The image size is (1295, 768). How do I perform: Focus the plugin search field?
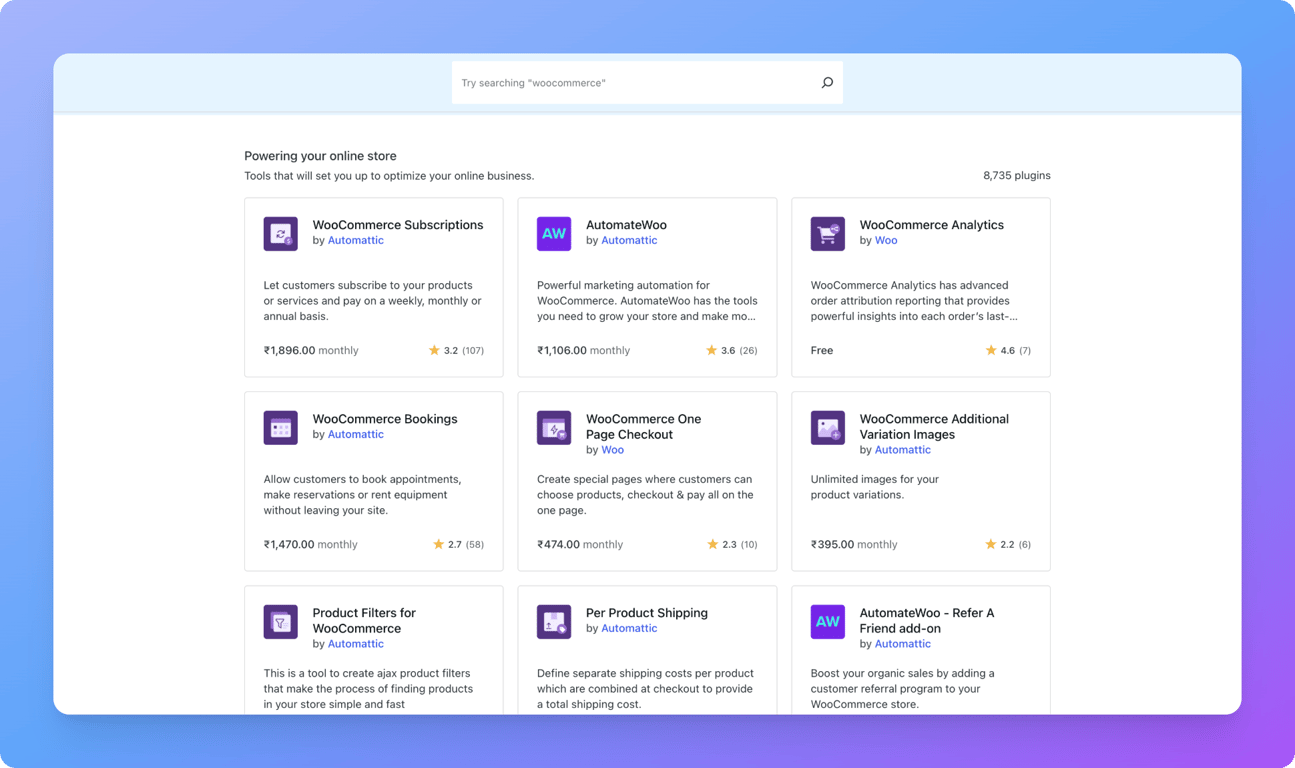coord(647,83)
